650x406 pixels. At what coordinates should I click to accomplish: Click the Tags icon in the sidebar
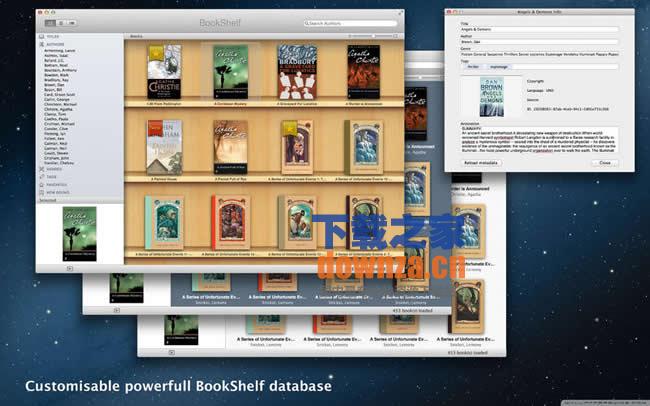(41, 177)
